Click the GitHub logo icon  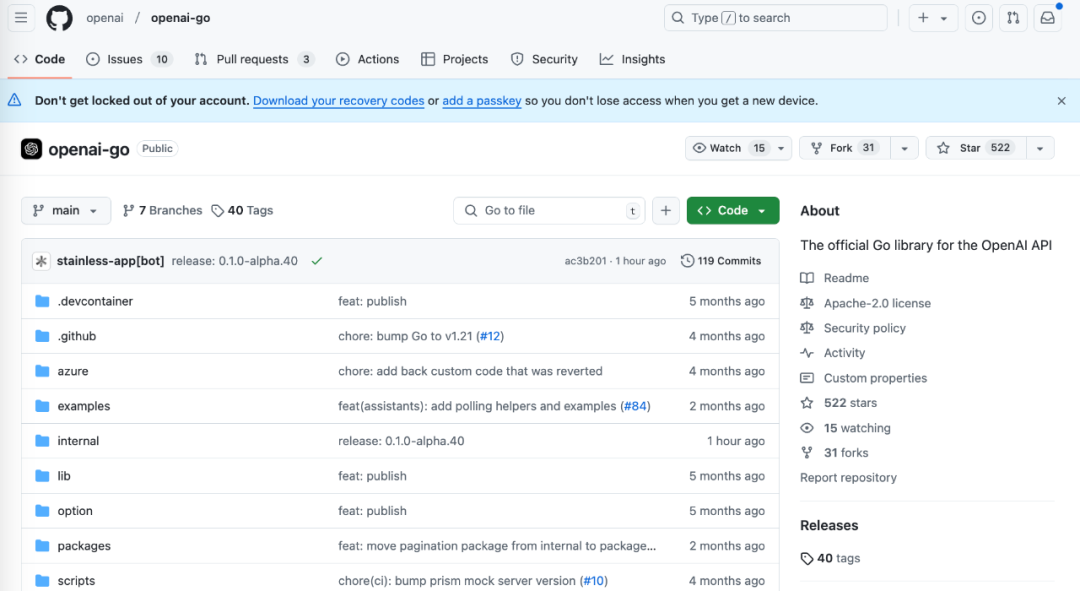pos(59,18)
